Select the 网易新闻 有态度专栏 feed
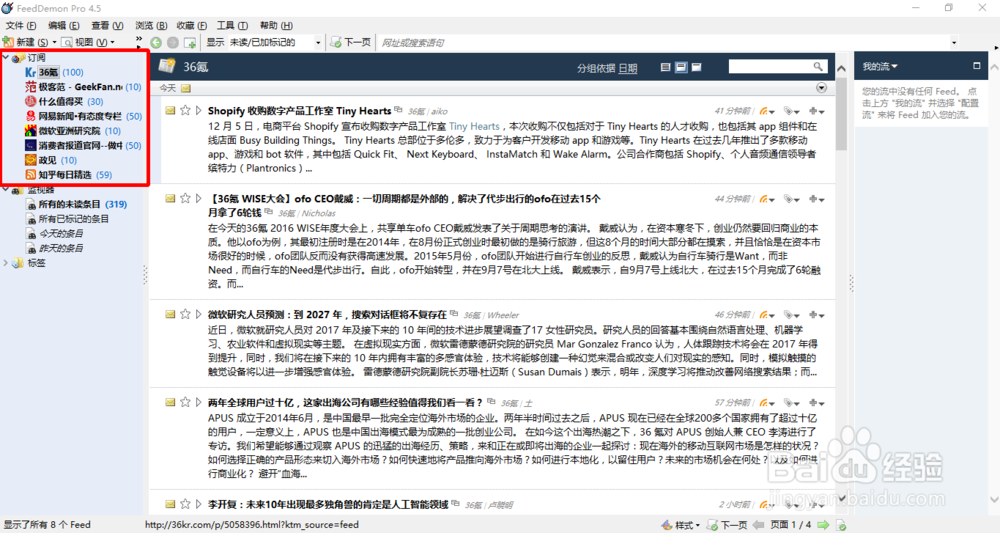The width and height of the screenshot is (1000, 533). (84, 116)
